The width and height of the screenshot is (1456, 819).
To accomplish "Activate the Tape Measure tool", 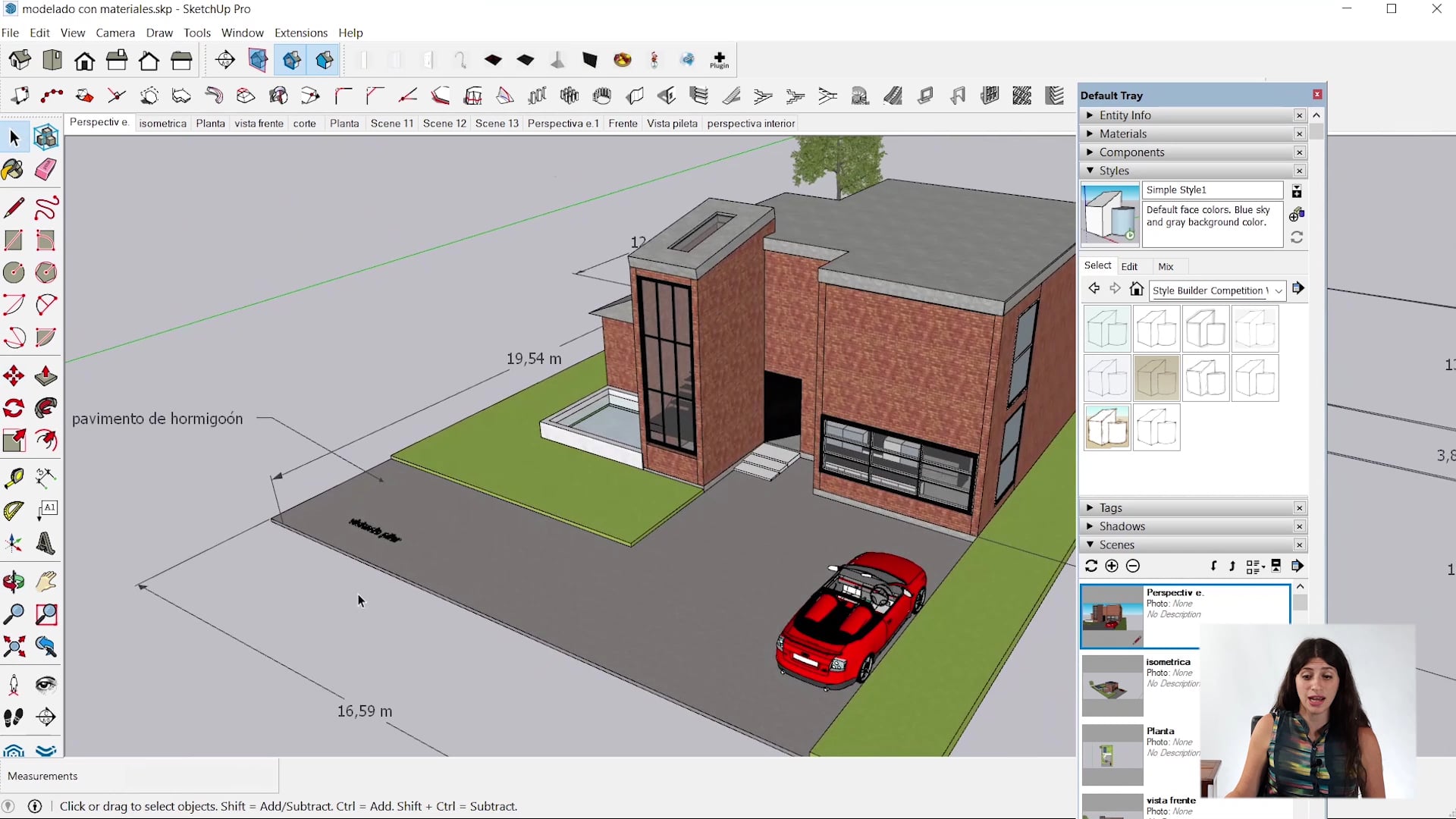I will click(x=13, y=478).
